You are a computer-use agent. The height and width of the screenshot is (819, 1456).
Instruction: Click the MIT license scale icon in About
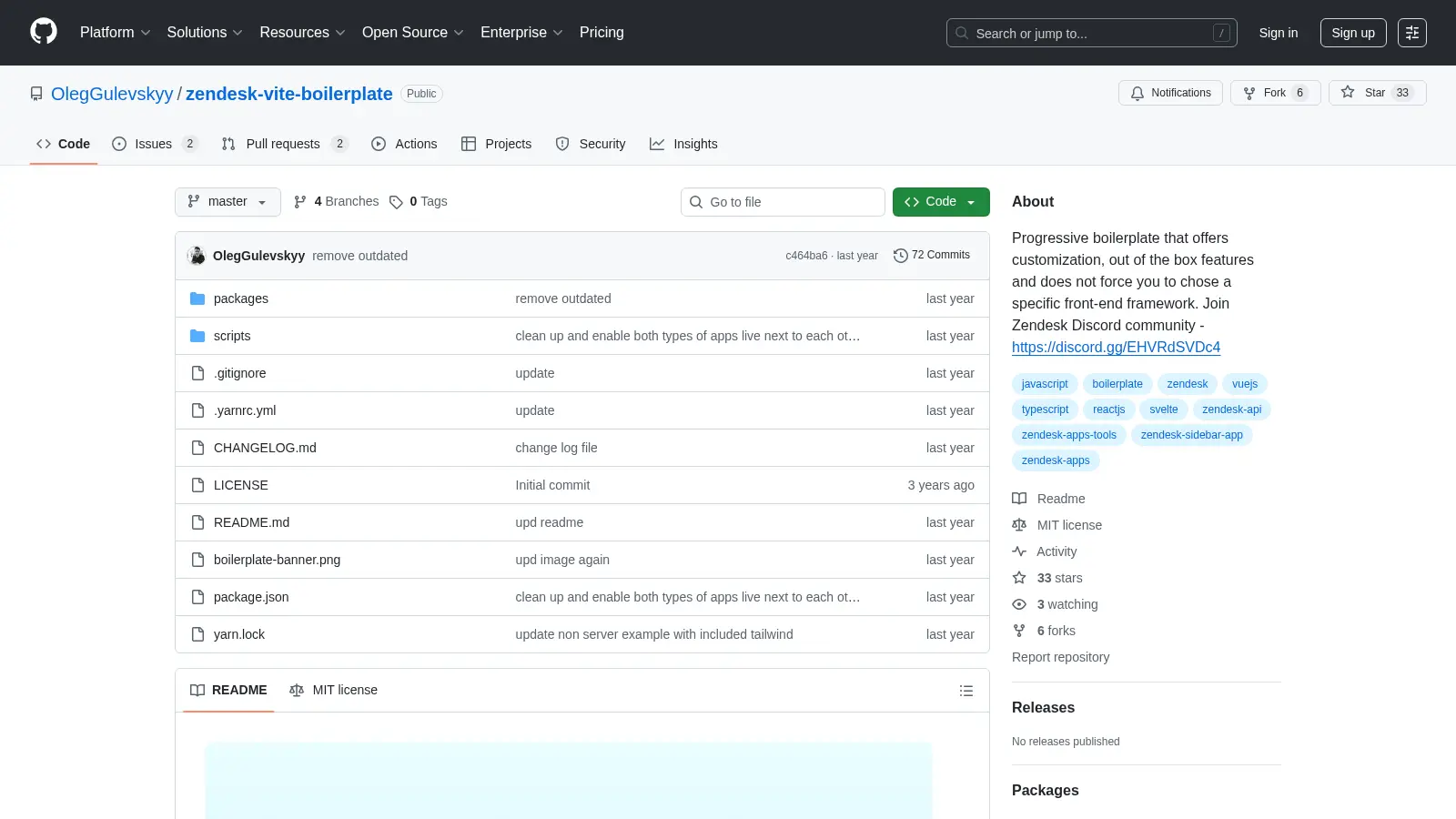[1019, 525]
